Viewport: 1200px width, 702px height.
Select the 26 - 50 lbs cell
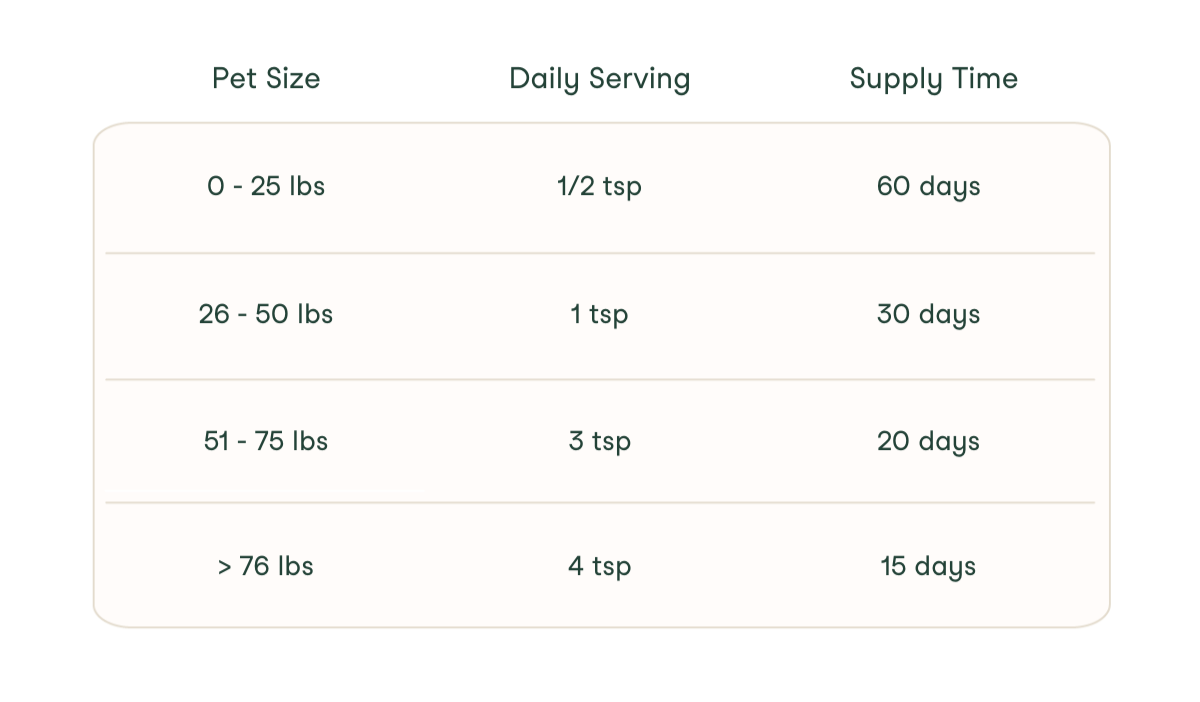(266, 314)
